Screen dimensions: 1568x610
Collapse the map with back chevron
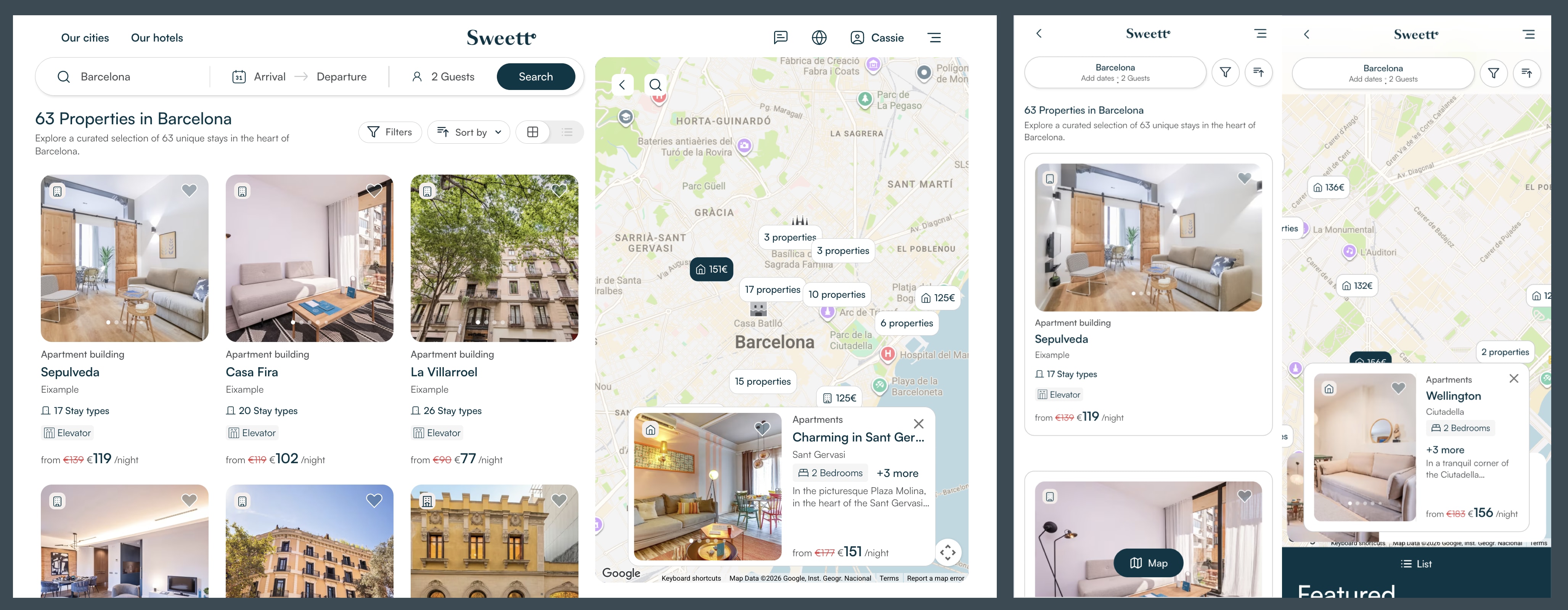[622, 85]
